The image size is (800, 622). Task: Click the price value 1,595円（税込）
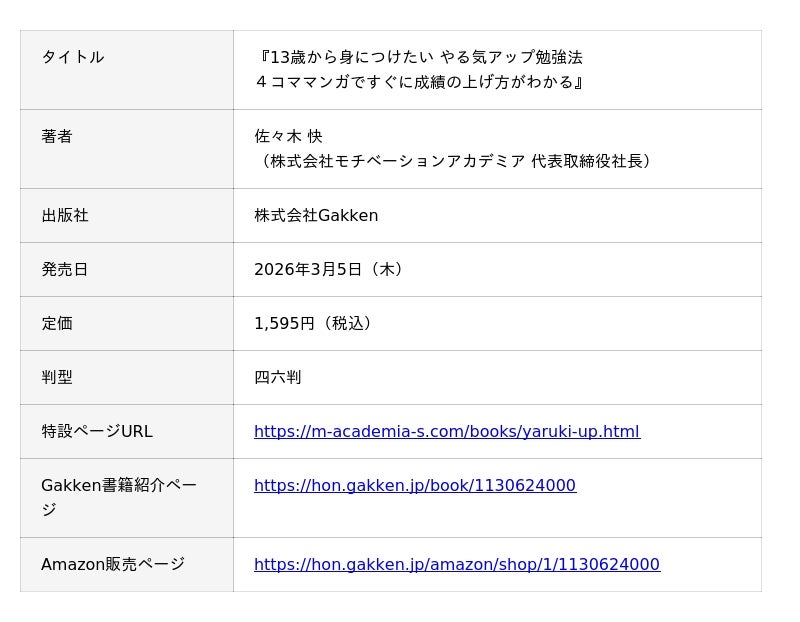tap(315, 324)
